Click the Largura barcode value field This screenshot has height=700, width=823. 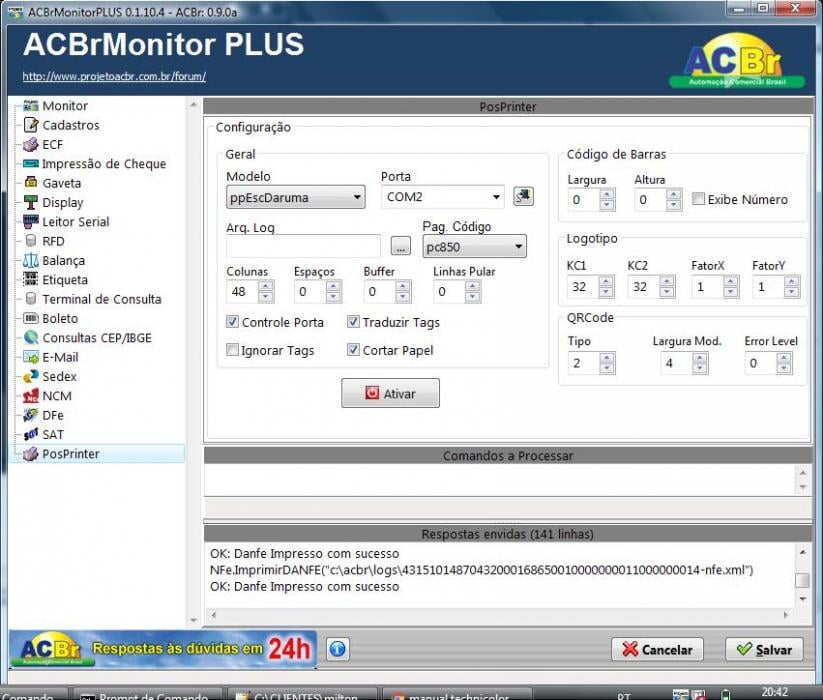[x=584, y=200]
